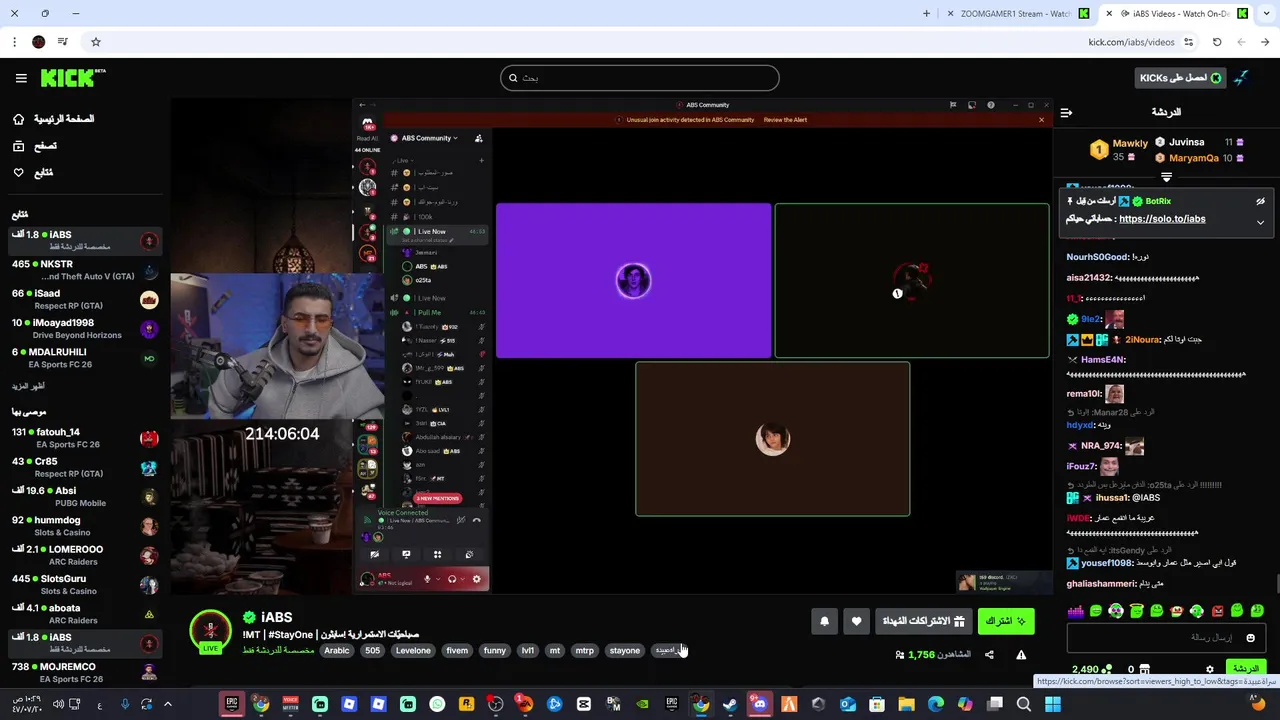Show hidden system tray icons
This screenshot has height=720, width=1280.
tap(168, 704)
